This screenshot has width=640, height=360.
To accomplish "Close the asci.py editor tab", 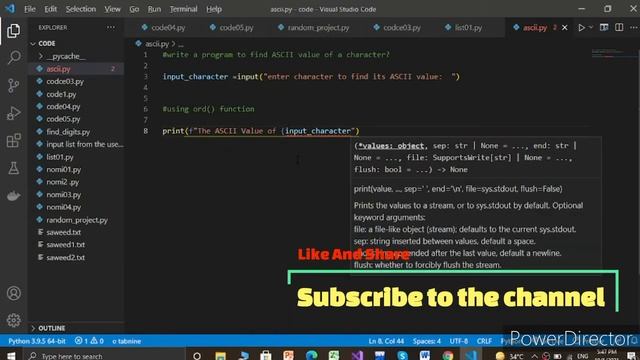I will (x=564, y=28).
